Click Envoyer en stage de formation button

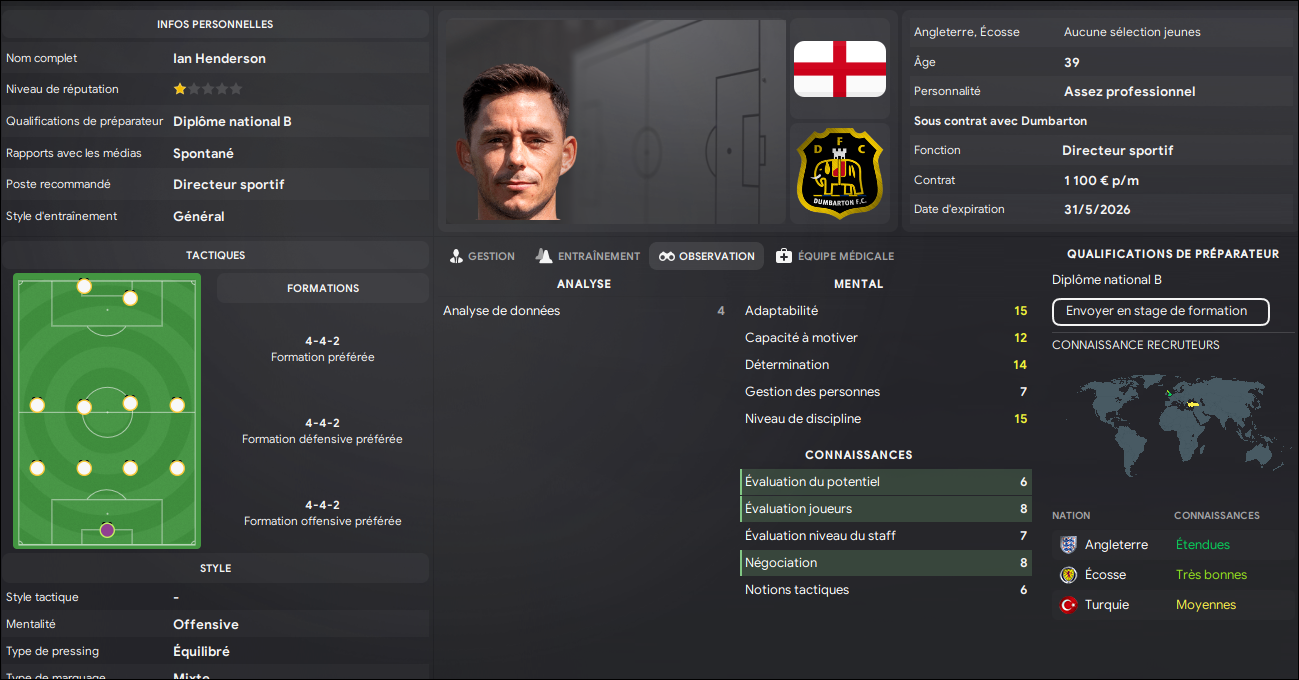[1161, 311]
